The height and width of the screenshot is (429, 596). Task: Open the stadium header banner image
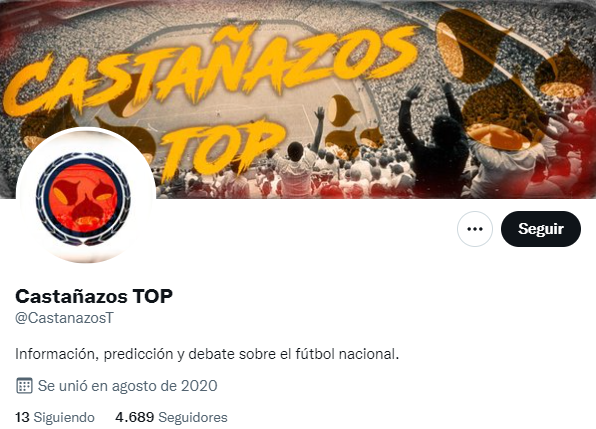point(298,99)
